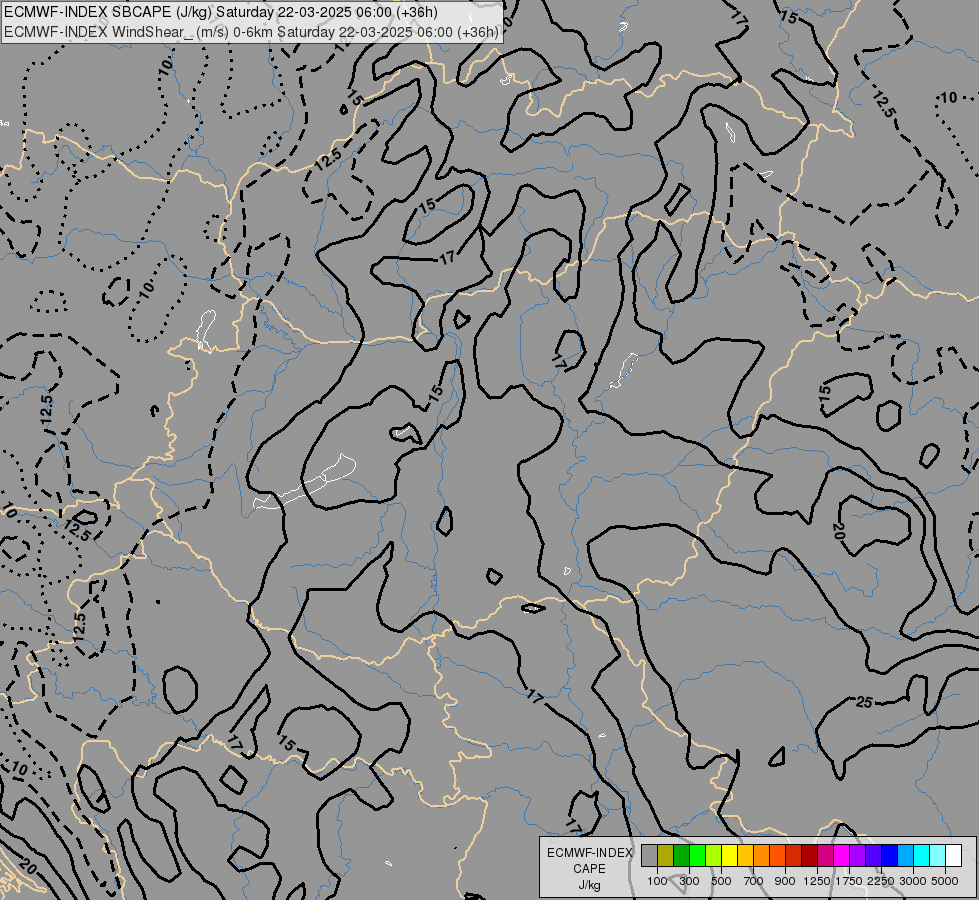Select the dark green legend swatch
Image resolution: width=979 pixels, height=900 pixels.
pyautogui.click(x=682, y=855)
